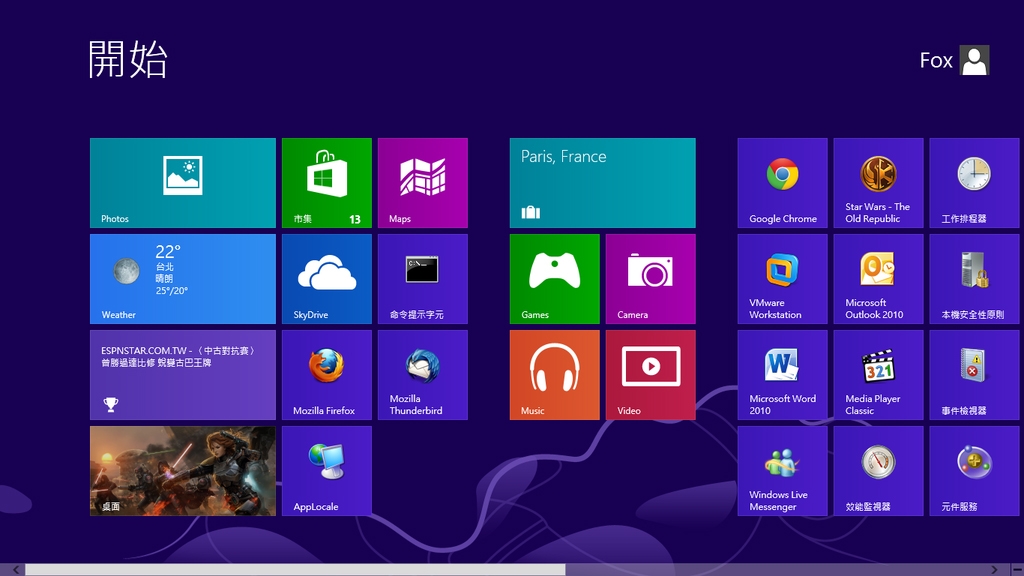This screenshot has height=576, width=1024.
Task: Open the Paris, France travel tile
Action: pos(603,183)
